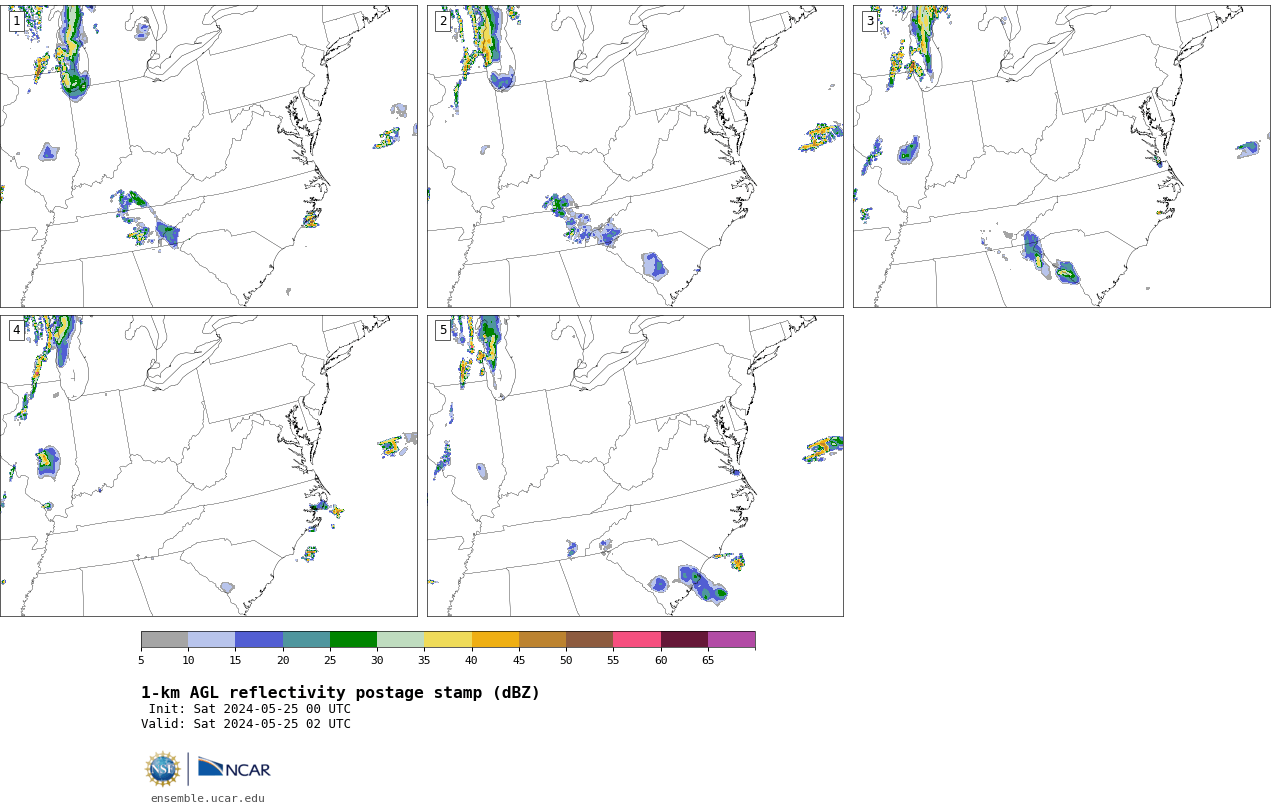
Task: Open ensemble member 3 map panel
Action: coord(1061,156)
